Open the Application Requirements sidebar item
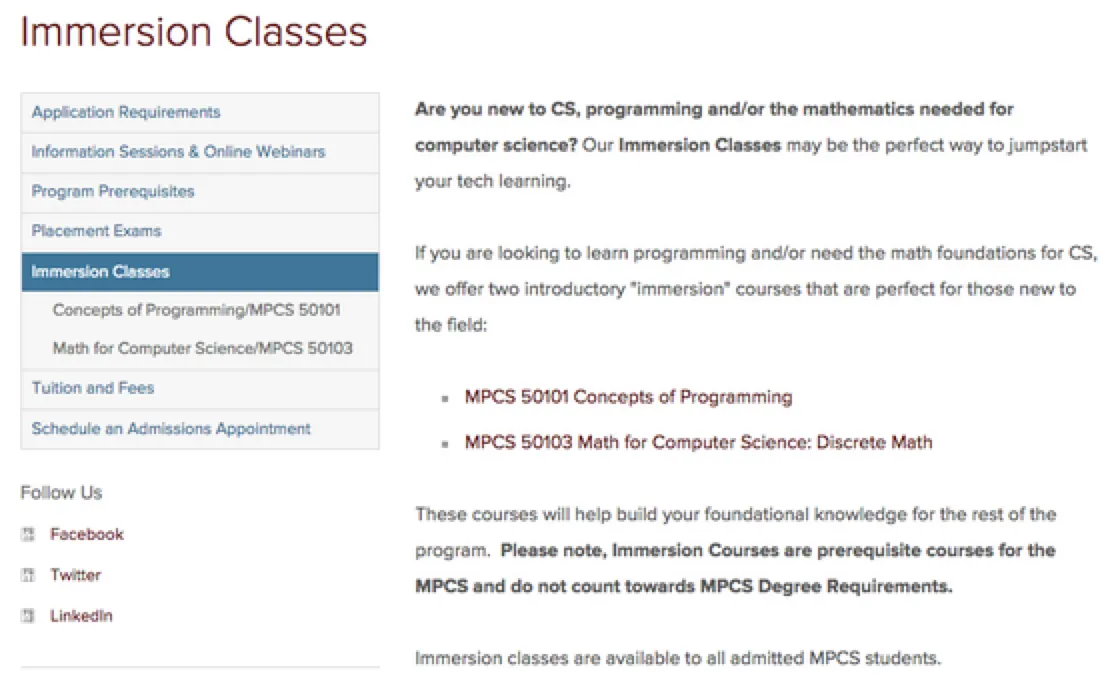The height and width of the screenshot is (682, 1110). [126, 112]
